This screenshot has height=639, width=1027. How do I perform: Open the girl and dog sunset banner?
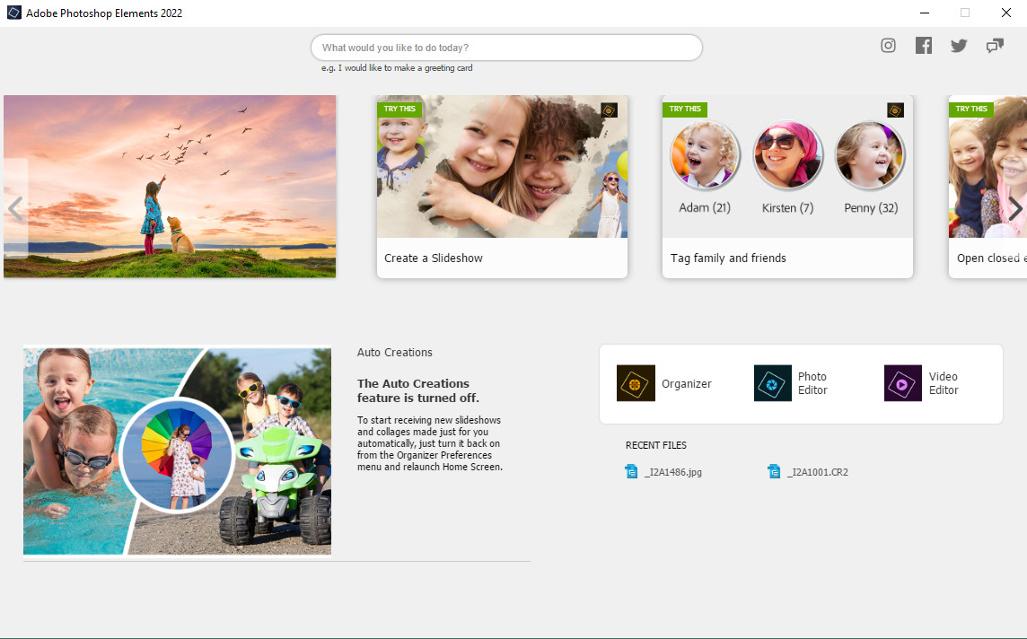pyautogui.click(x=170, y=187)
